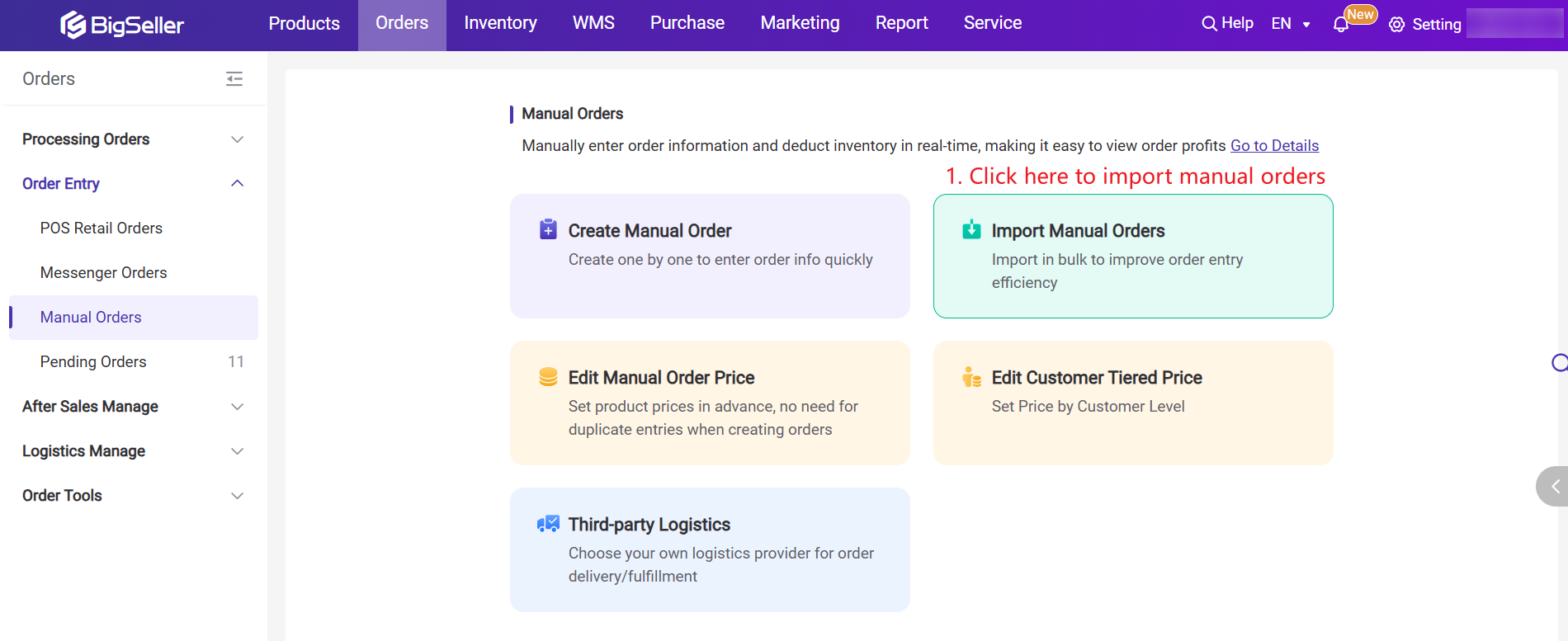Click the Edit Manual Order Price coin icon

click(548, 377)
